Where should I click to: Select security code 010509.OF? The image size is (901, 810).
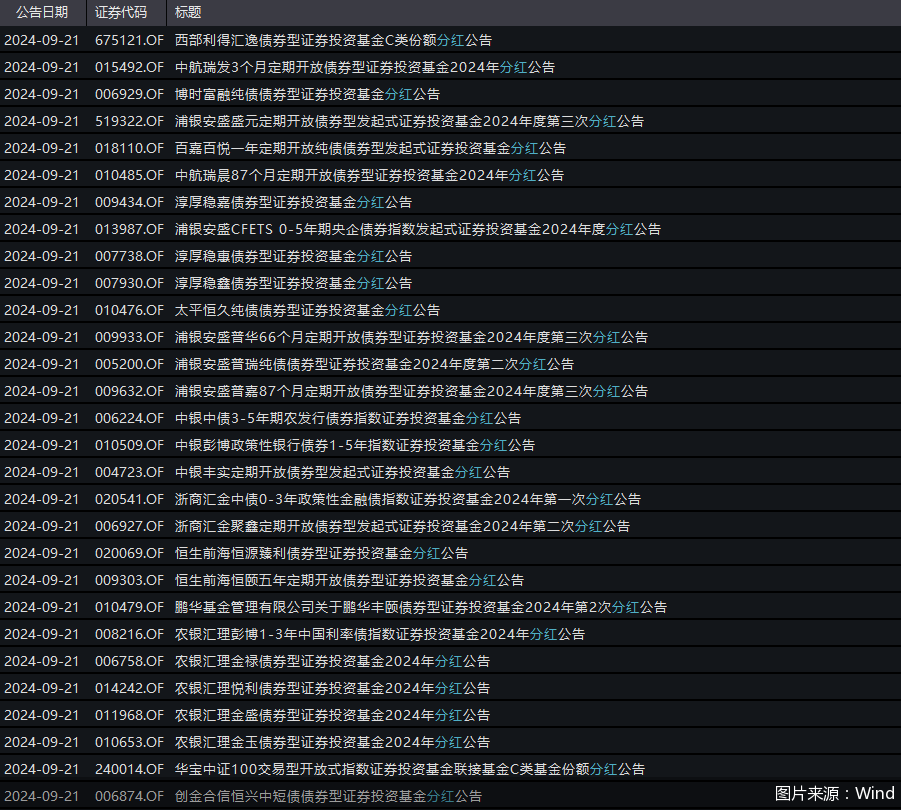(129, 445)
